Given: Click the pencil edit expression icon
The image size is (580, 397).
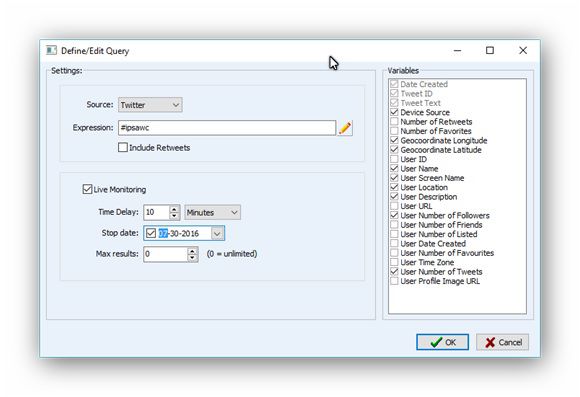Looking at the screenshot, I should point(345,128).
